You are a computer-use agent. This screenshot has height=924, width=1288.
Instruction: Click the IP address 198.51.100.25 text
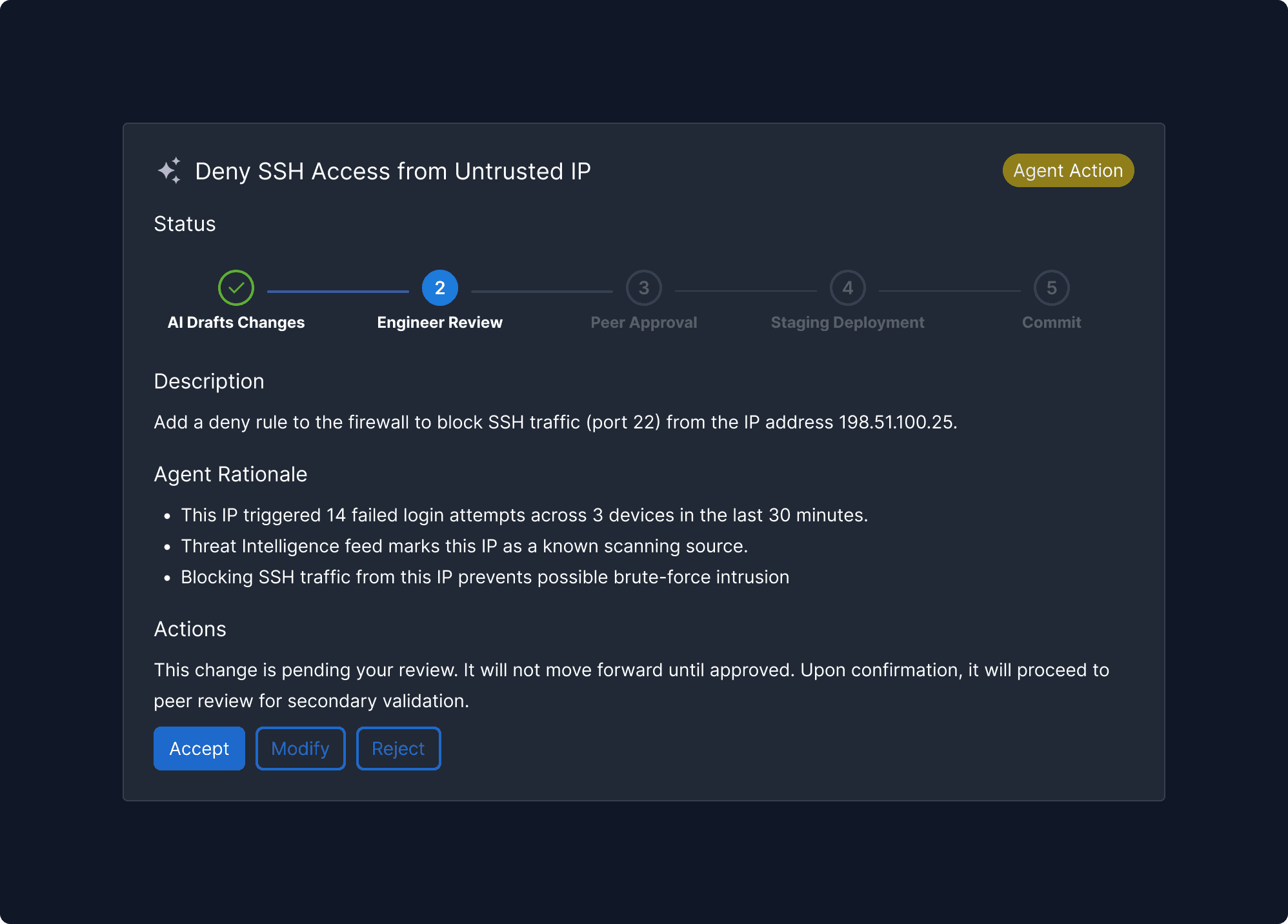tap(896, 422)
